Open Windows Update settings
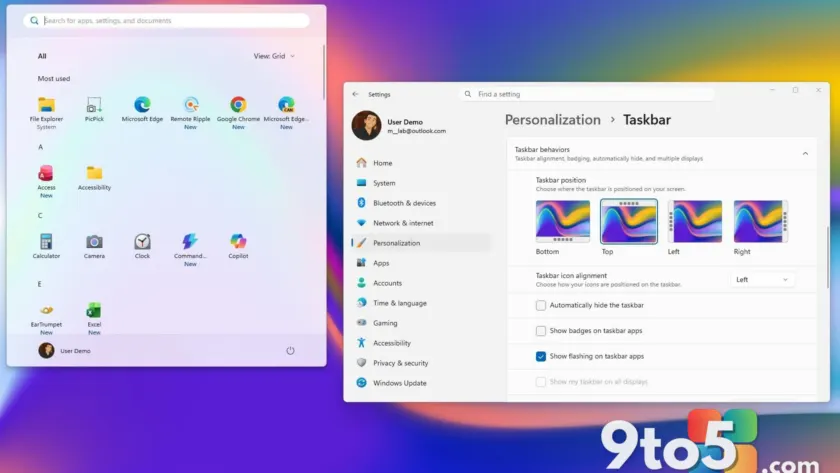840x473 pixels. click(421, 383)
